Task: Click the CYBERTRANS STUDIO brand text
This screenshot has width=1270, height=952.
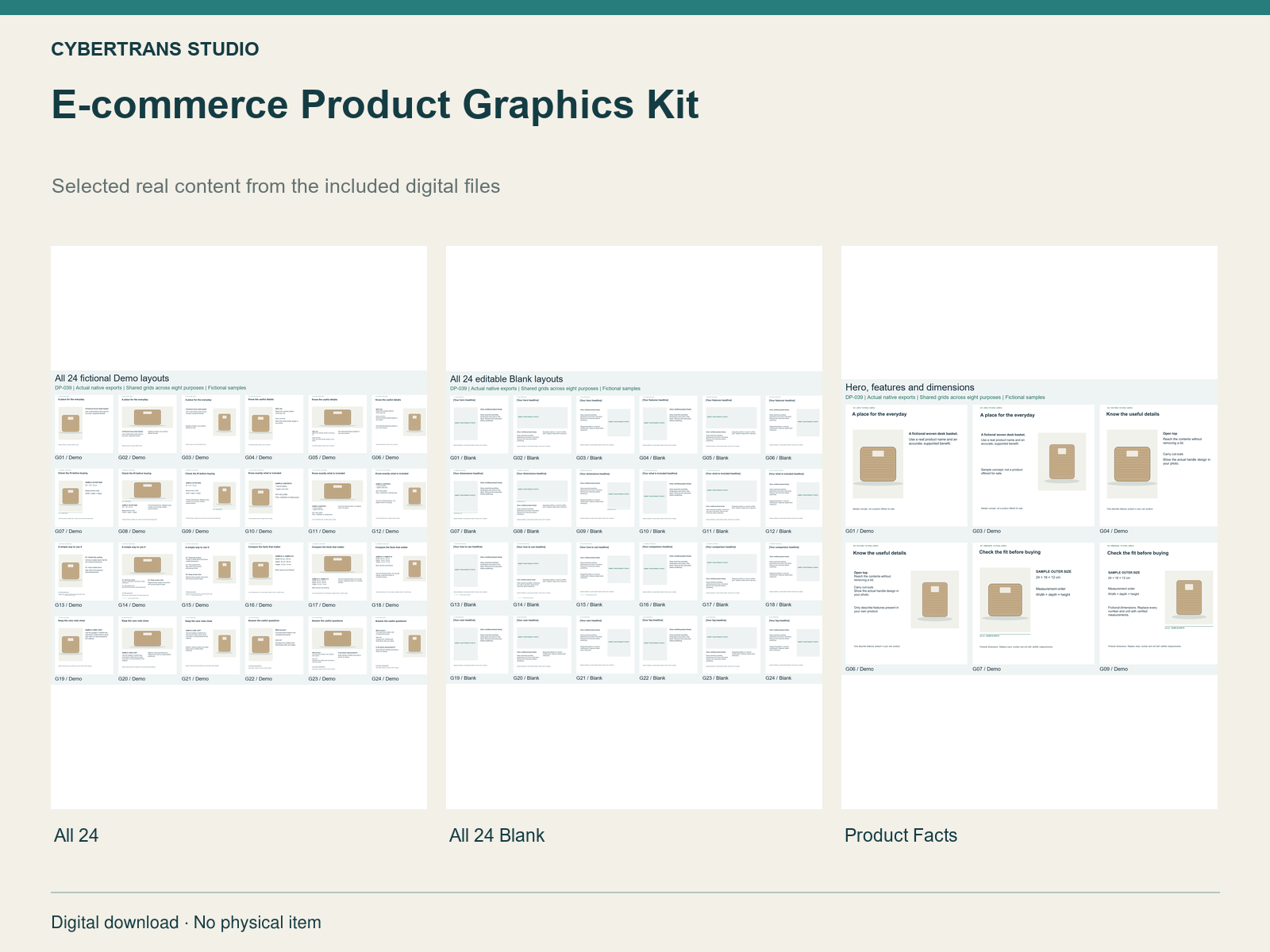Action: tap(155, 49)
